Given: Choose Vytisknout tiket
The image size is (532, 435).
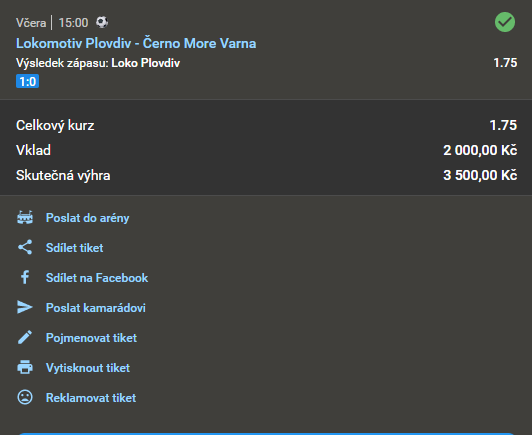Looking at the screenshot, I should 88,368.
